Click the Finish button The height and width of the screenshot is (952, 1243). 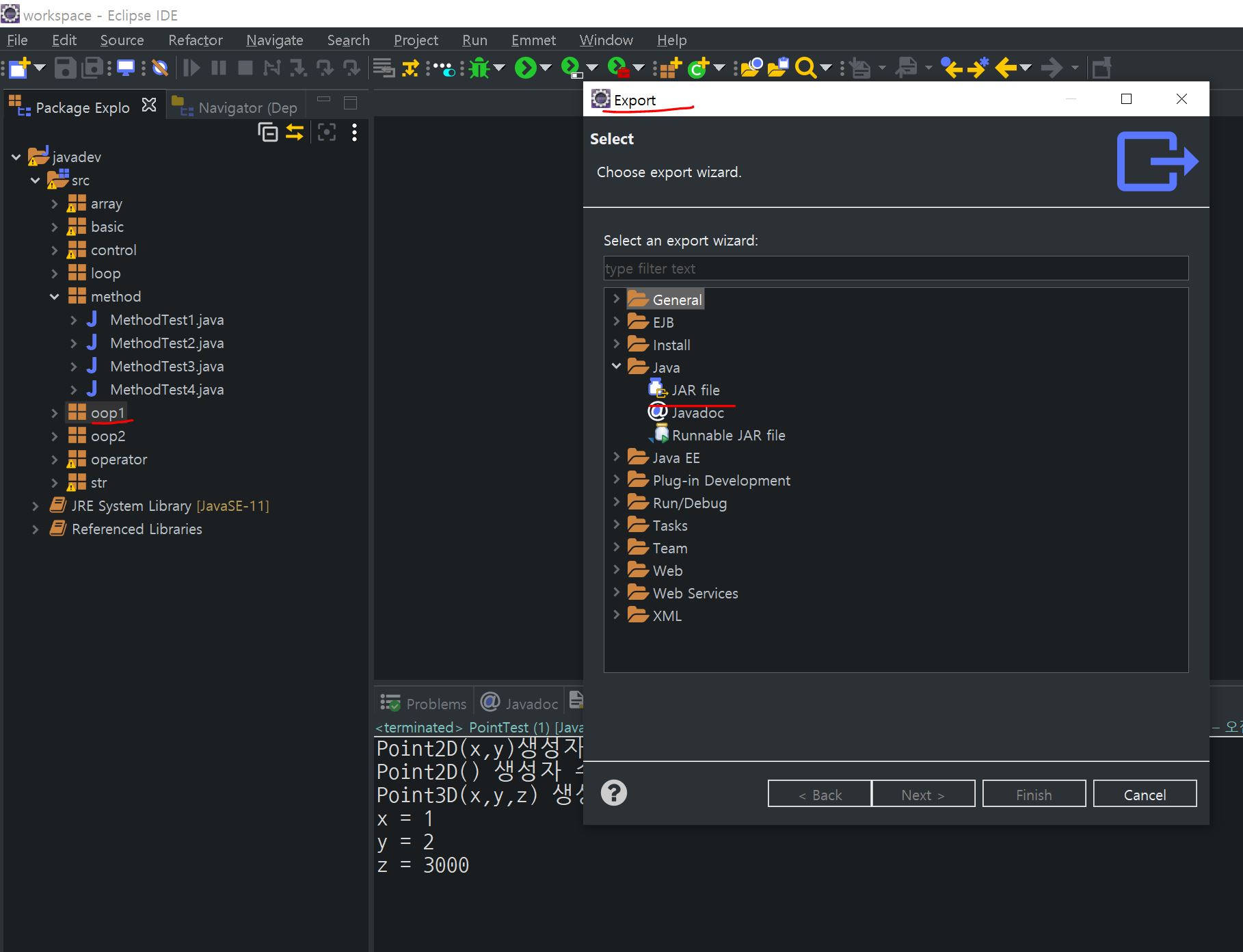click(1034, 794)
